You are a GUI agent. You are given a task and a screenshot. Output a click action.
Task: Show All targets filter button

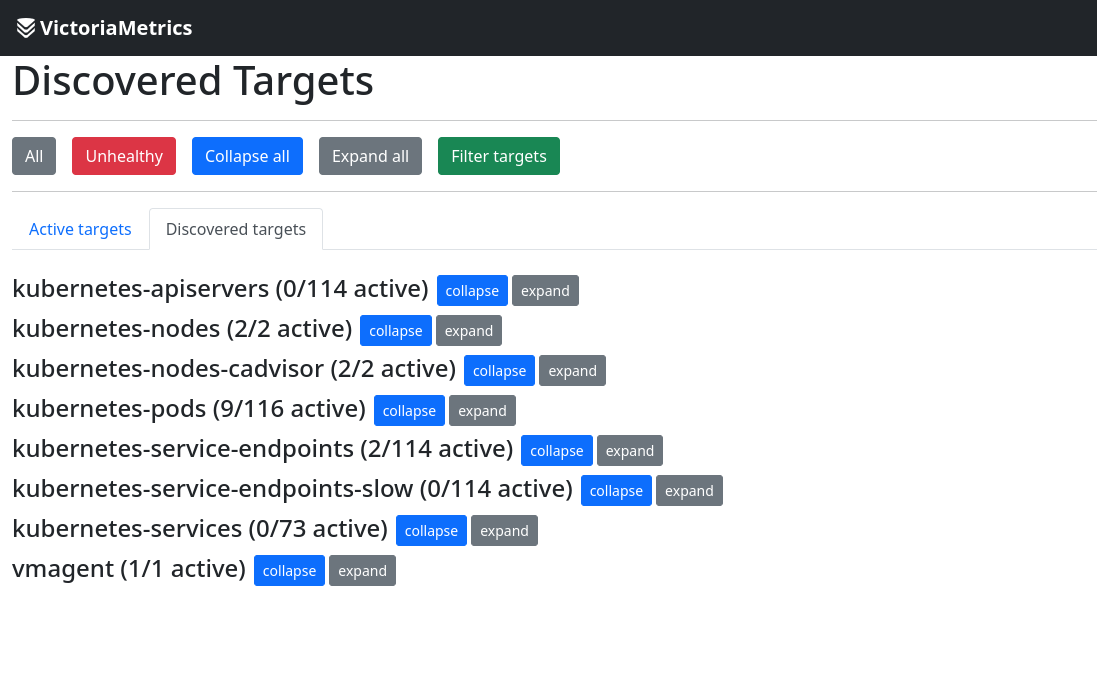[x=34, y=156]
